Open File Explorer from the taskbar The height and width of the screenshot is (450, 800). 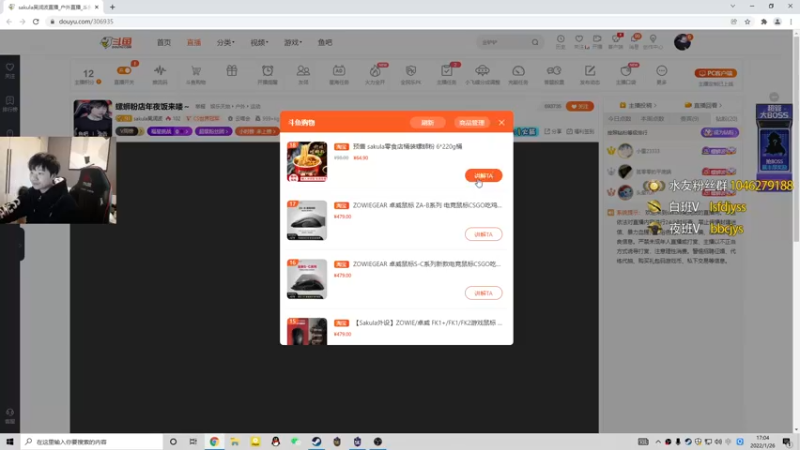235,442
